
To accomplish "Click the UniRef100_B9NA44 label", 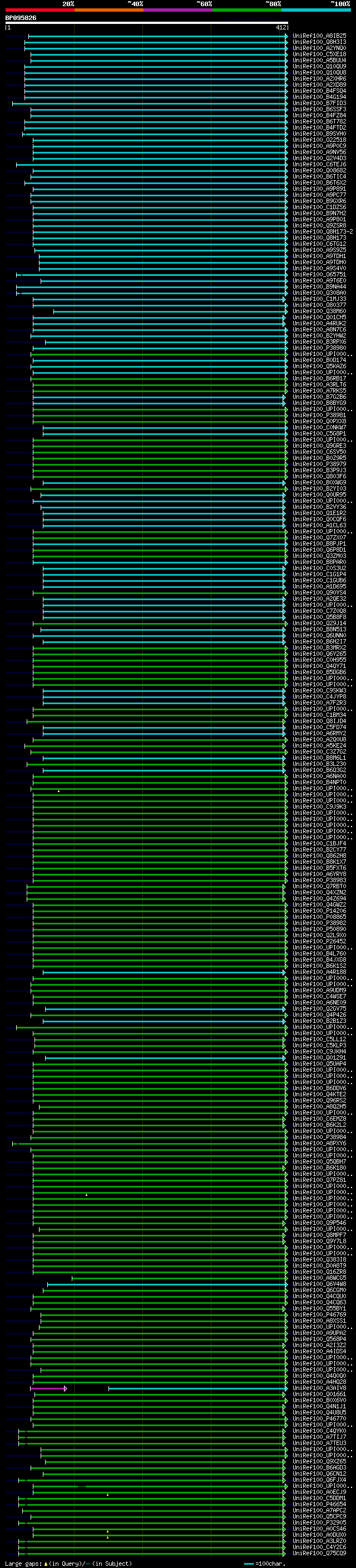I will (x=319, y=286).
